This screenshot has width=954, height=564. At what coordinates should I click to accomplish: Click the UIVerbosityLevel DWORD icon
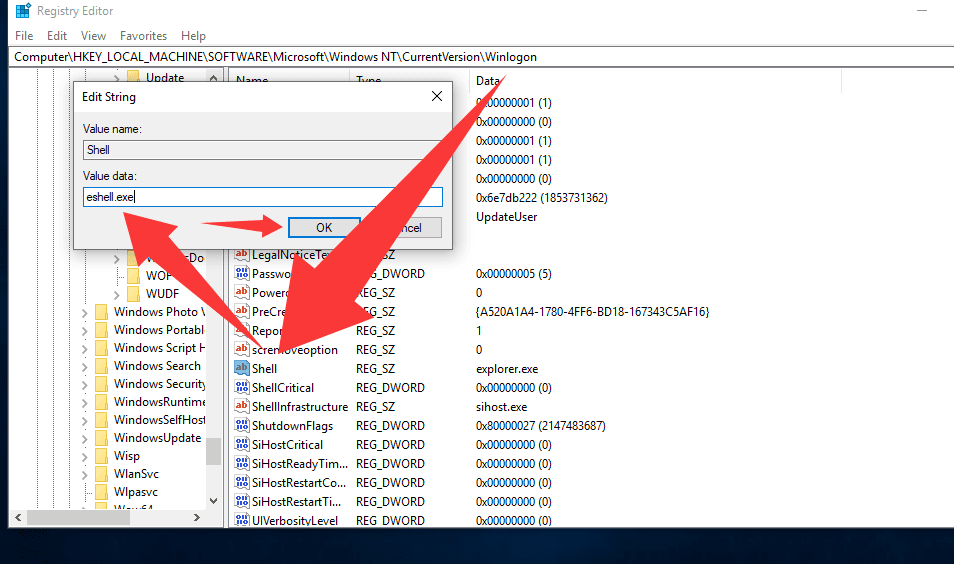pyautogui.click(x=242, y=520)
